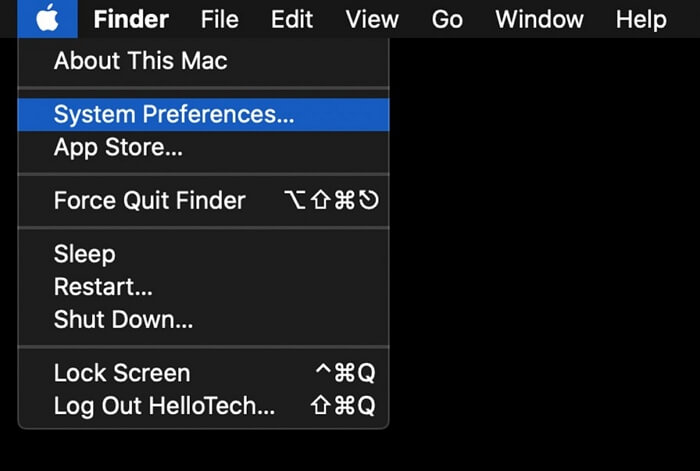Viewport: 700px width, 471px height.
Task: Open the Window menu
Action: click(x=540, y=19)
